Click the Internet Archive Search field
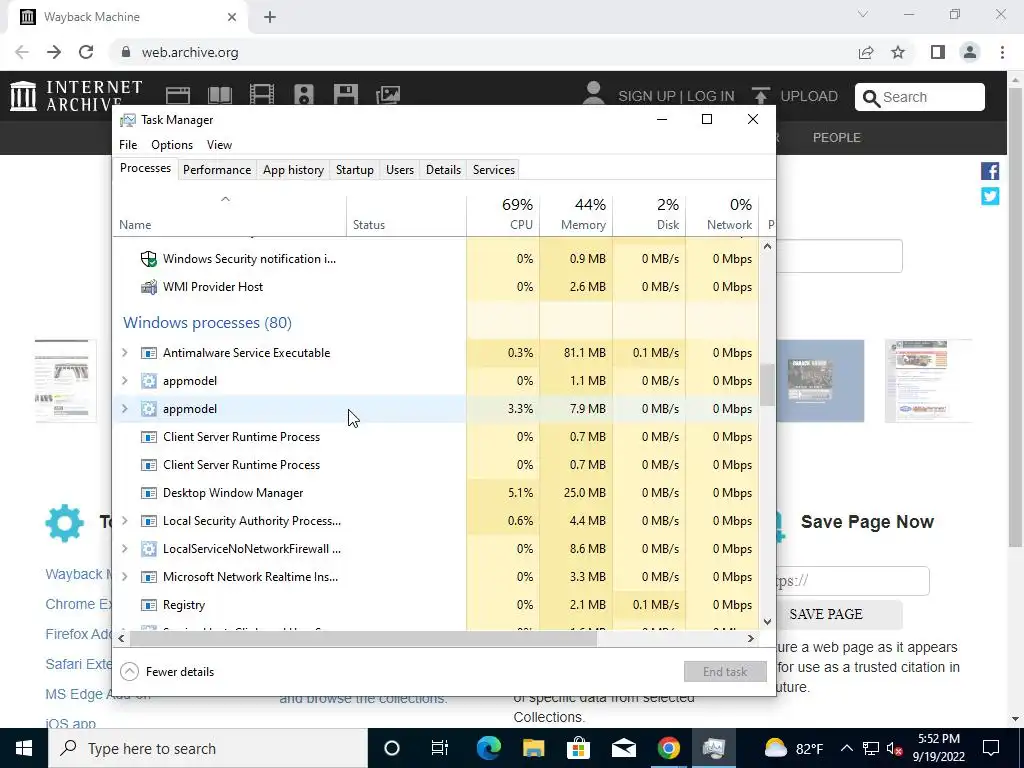 [x=920, y=97]
